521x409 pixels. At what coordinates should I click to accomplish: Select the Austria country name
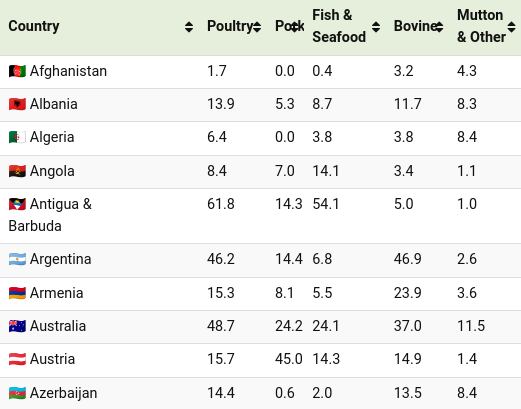52,359
